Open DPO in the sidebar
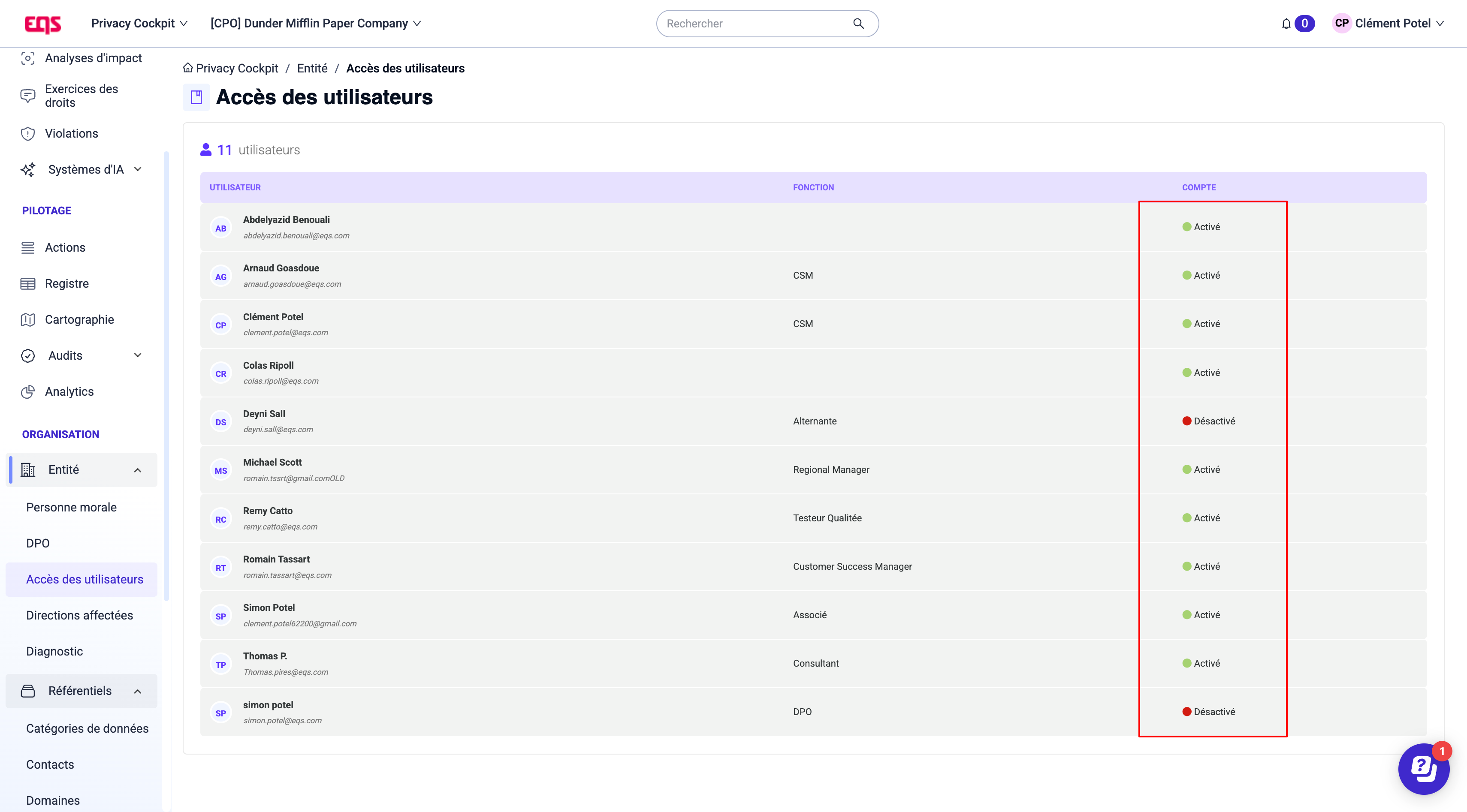The height and width of the screenshot is (812, 1467). tap(38, 544)
